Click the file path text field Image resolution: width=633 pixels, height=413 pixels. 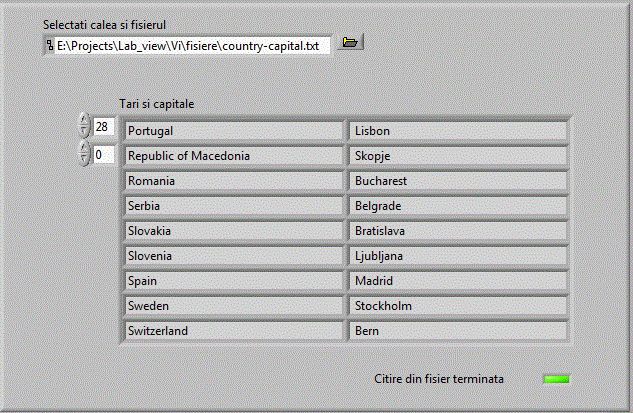[192, 46]
